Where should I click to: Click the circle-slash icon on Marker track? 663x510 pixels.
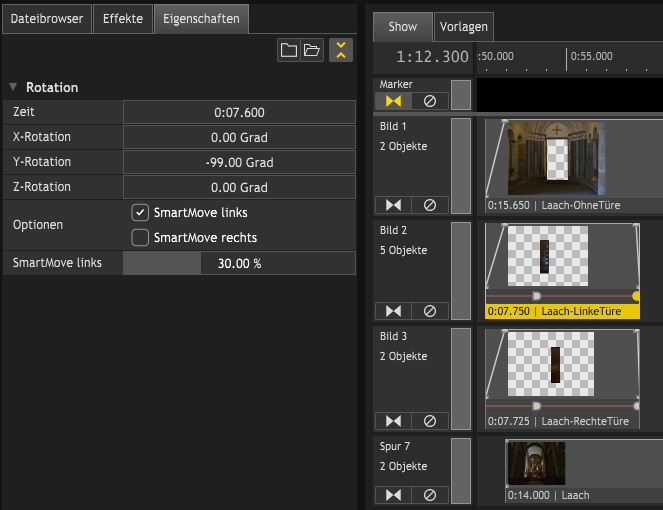point(430,101)
